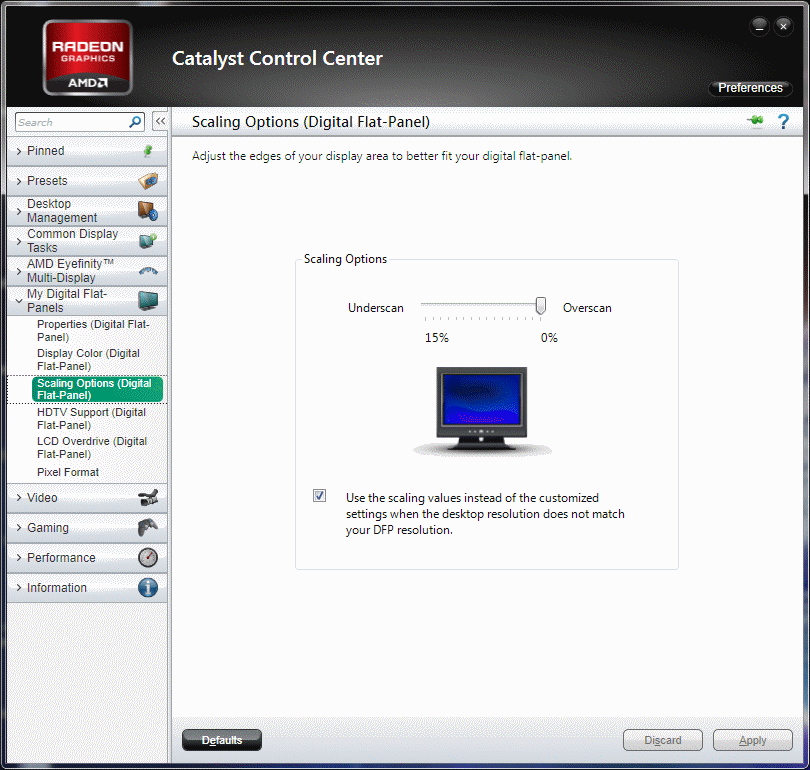
Task: Click the Common Display Tasks icon
Action: point(148,241)
